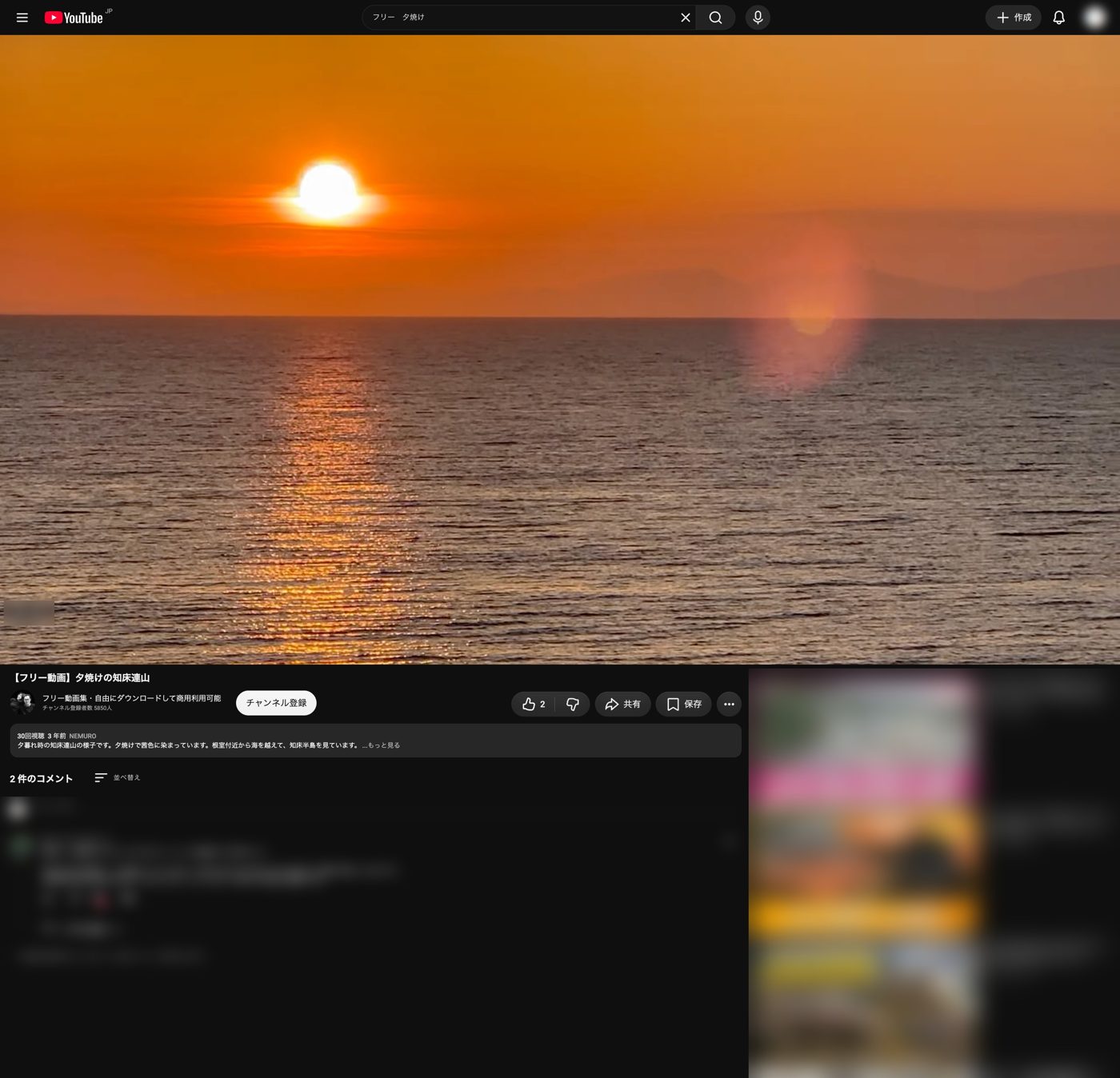Open the account avatar menu
The height and width of the screenshot is (1078, 1120).
point(1094,18)
